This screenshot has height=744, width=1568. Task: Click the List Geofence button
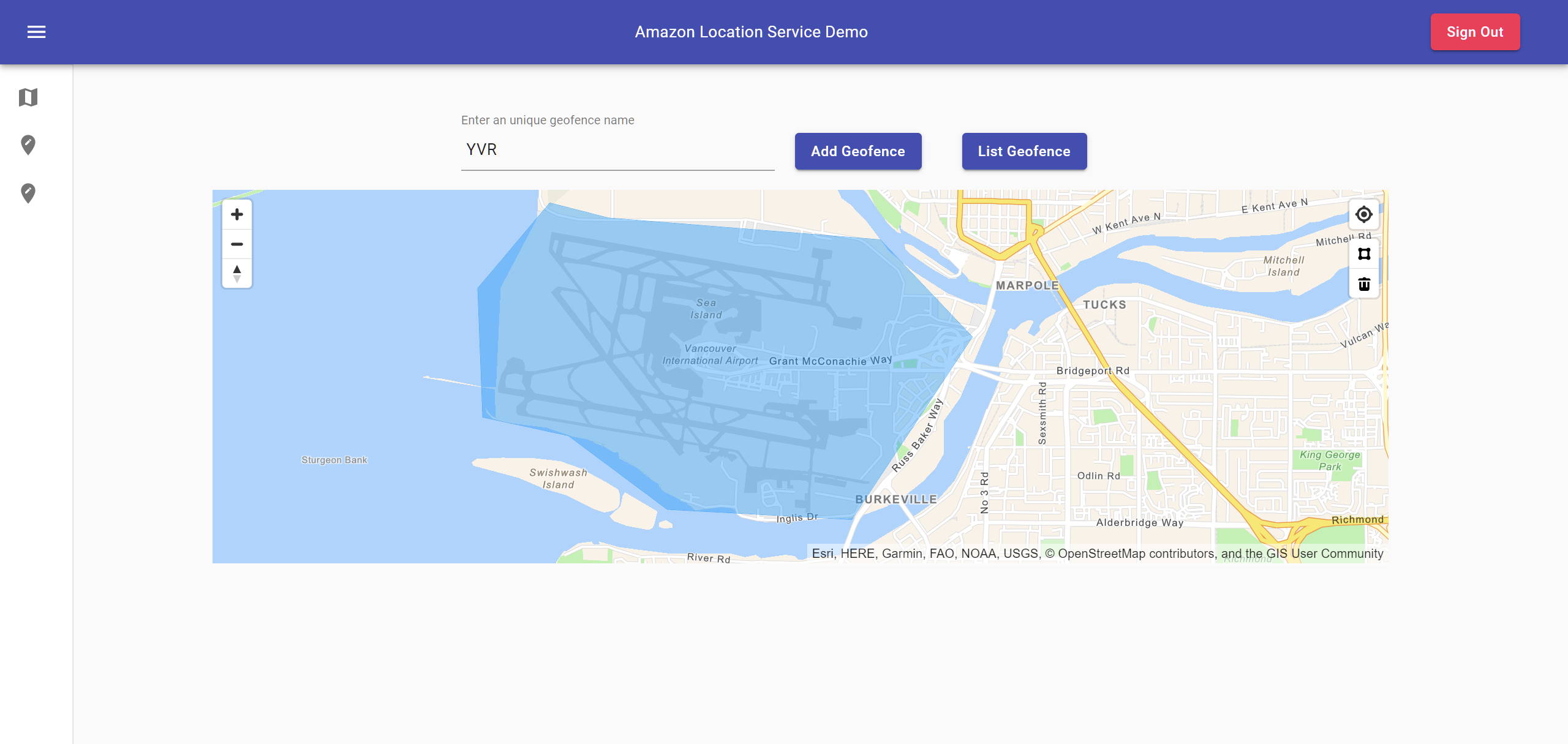click(1025, 151)
